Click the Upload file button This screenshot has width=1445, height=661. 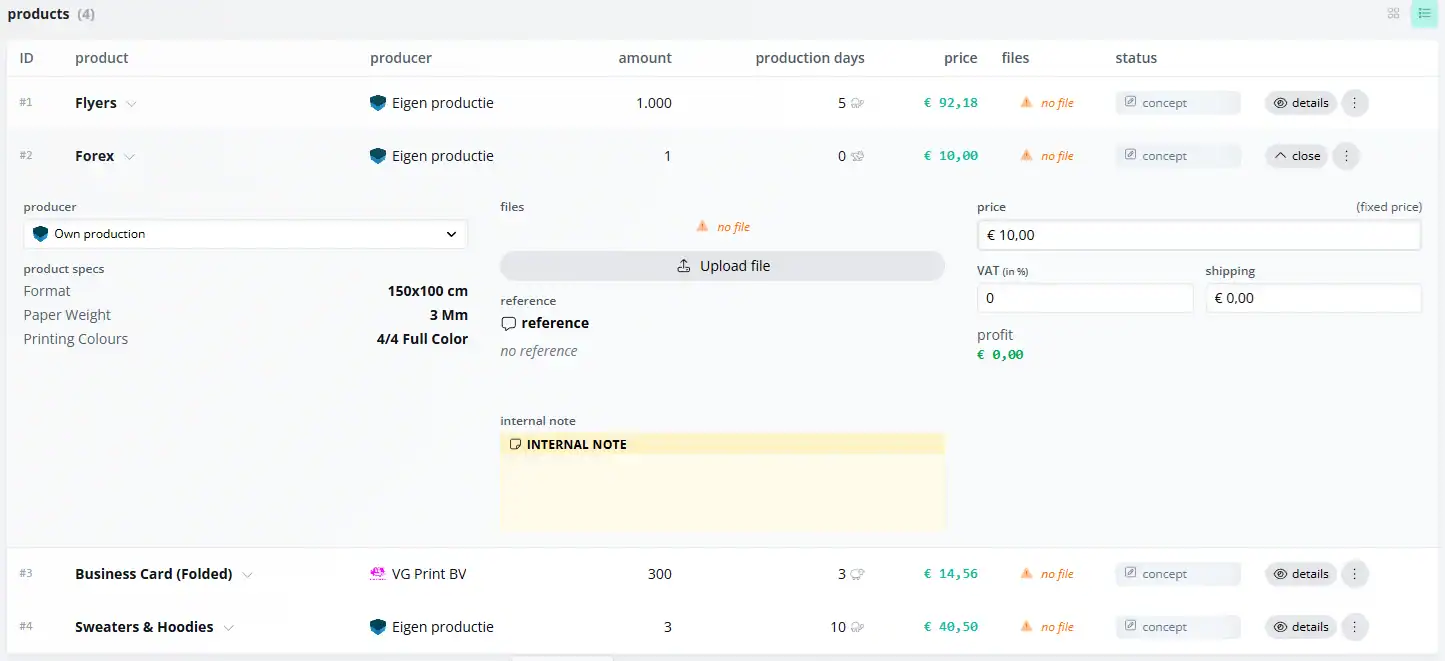[722, 266]
